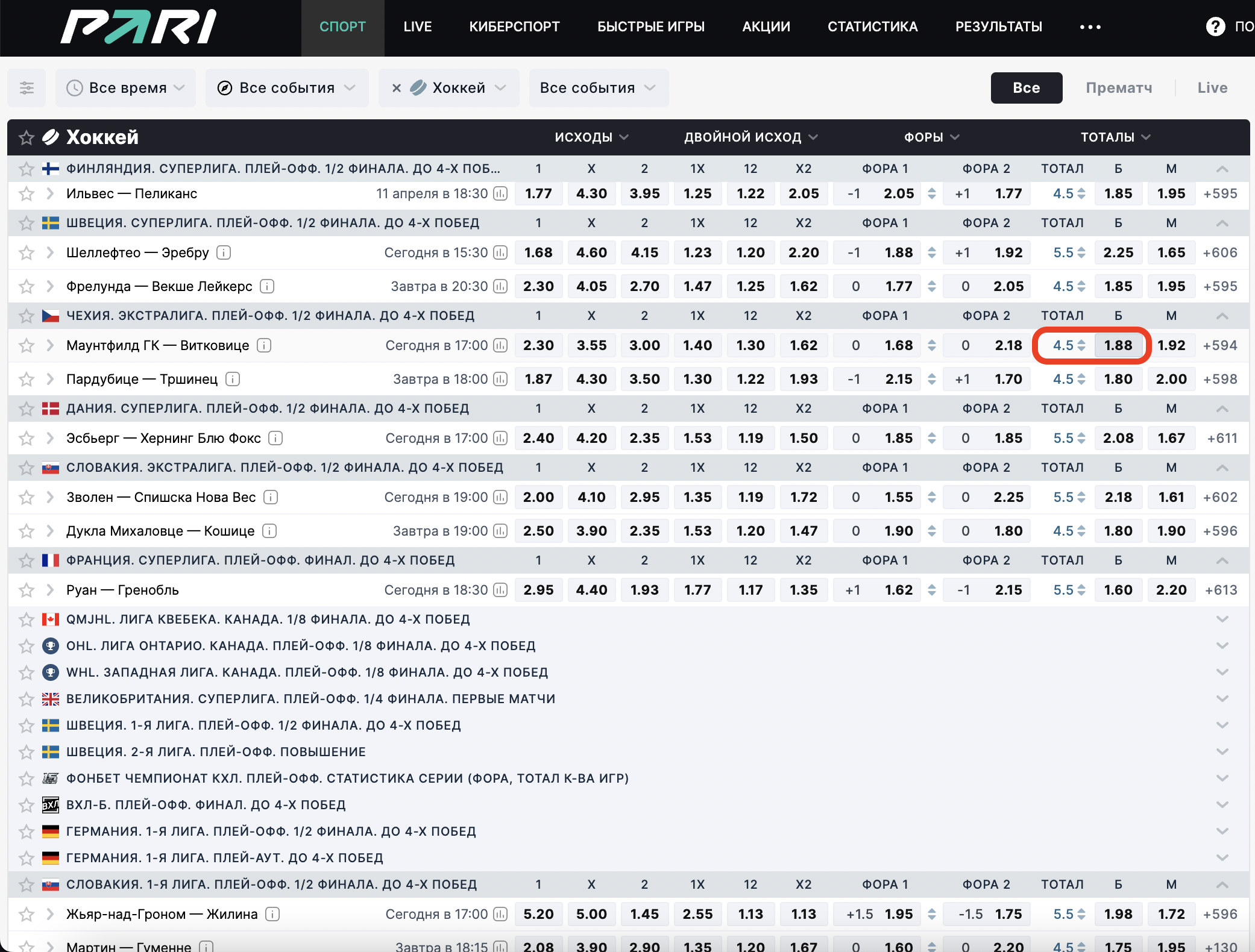
Task: Open the ТОТАЛЫ column dropdown
Action: tap(1115, 137)
